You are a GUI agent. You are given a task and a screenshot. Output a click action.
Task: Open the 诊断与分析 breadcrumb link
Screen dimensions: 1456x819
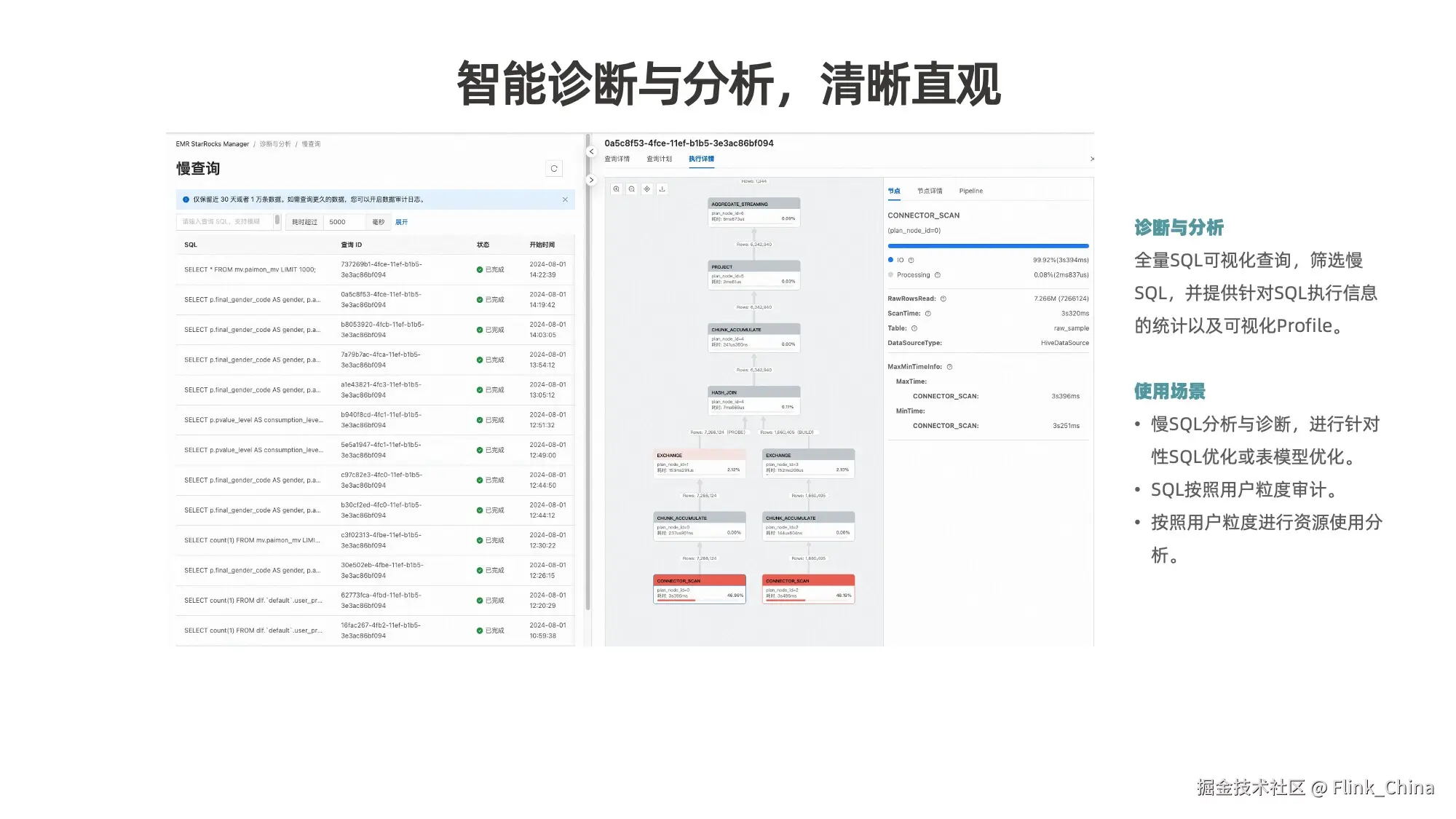click(275, 144)
